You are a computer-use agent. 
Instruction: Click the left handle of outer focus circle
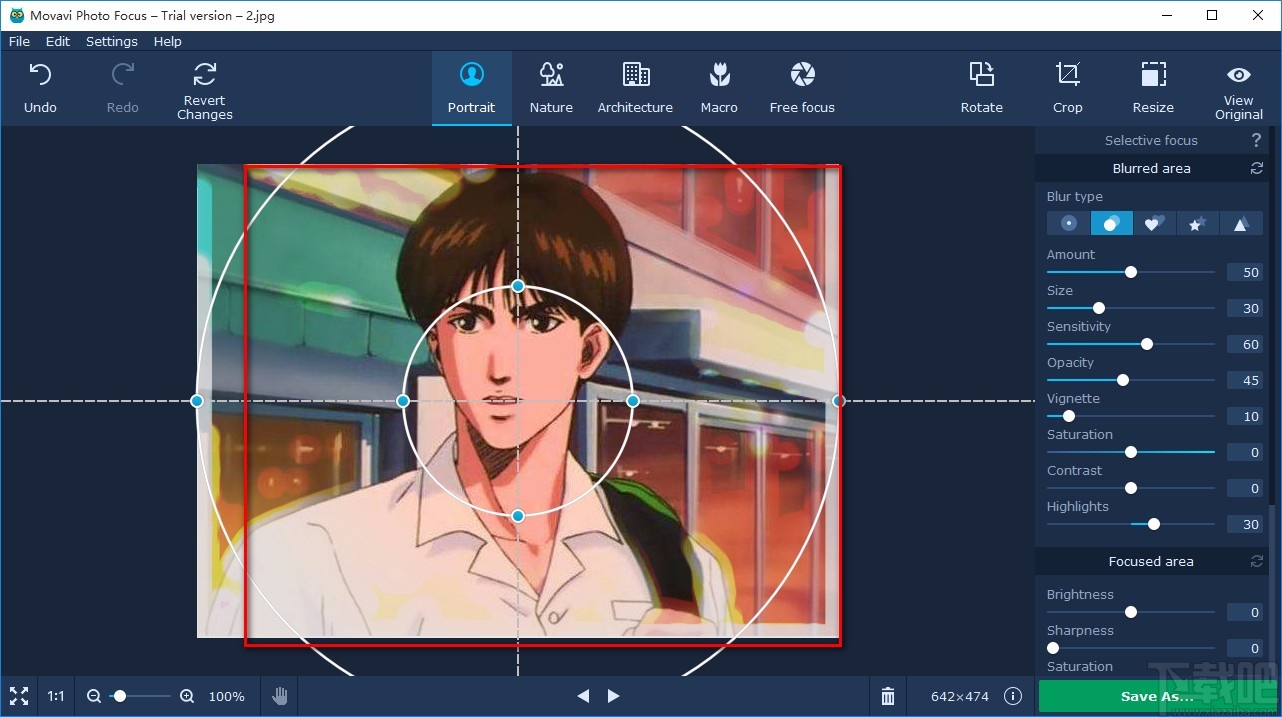(197, 401)
